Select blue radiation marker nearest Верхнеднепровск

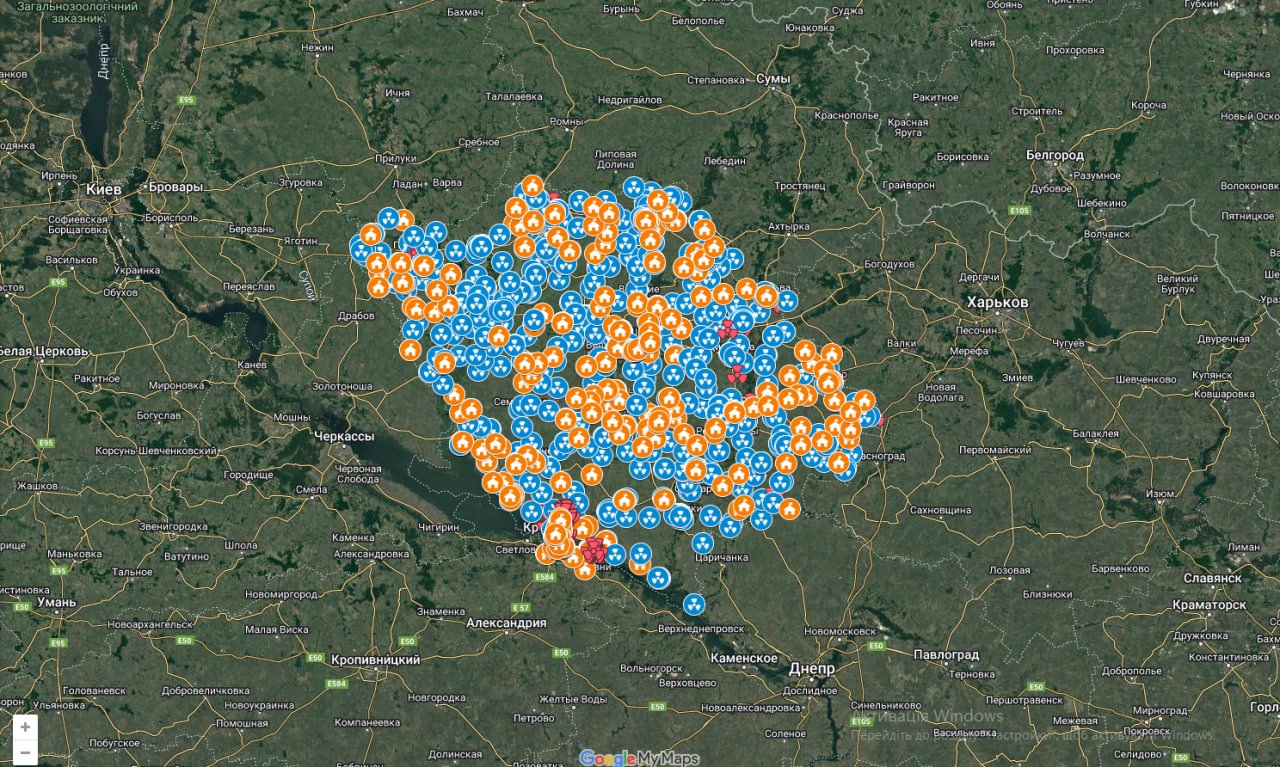click(694, 604)
